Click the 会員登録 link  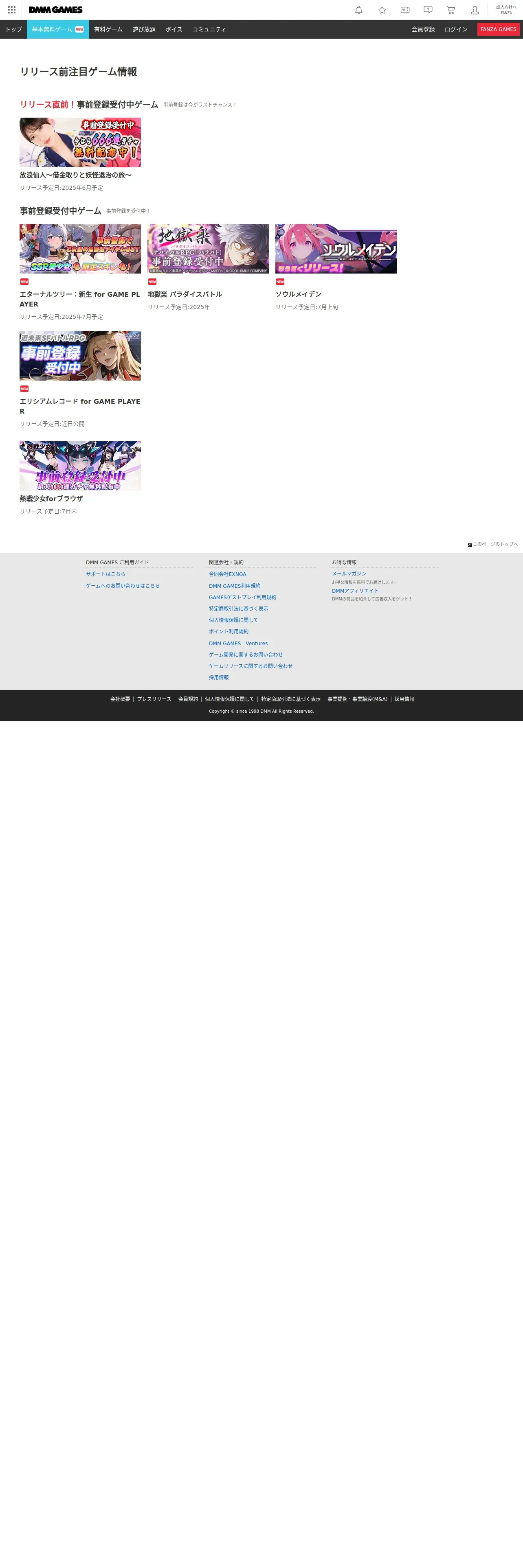423,29
